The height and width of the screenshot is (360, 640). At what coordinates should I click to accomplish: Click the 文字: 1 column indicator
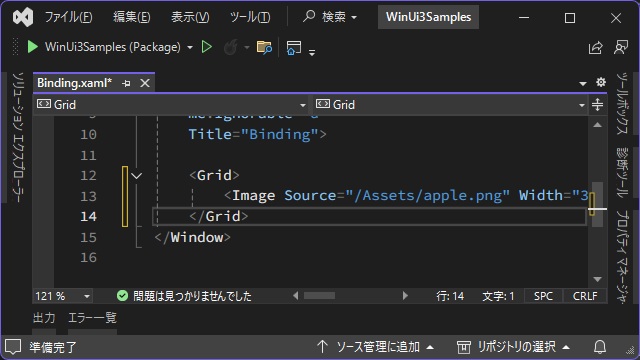pyautogui.click(x=498, y=296)
